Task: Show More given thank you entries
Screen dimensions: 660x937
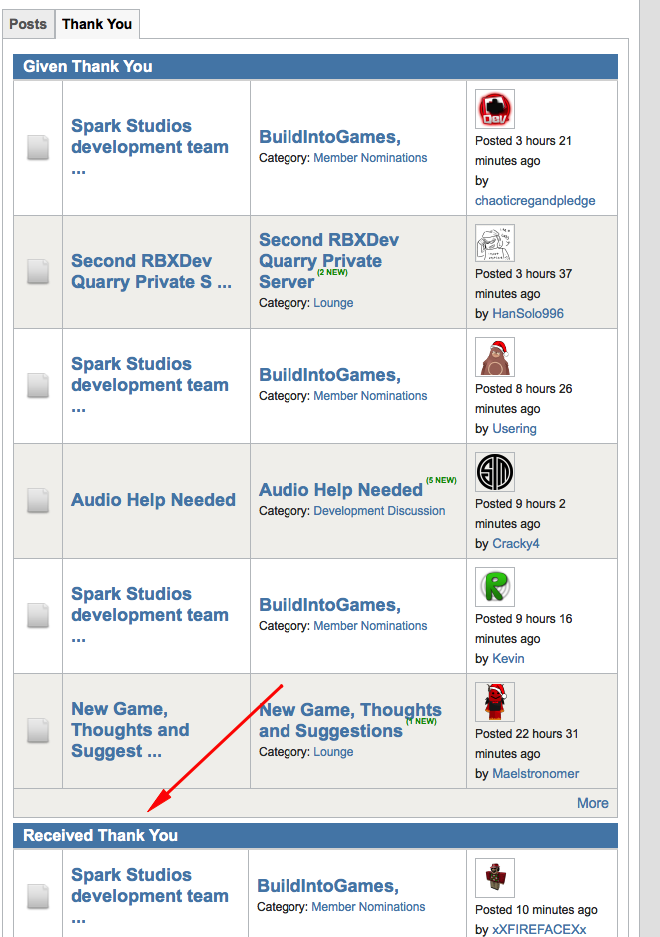Action: pos(592,803)
